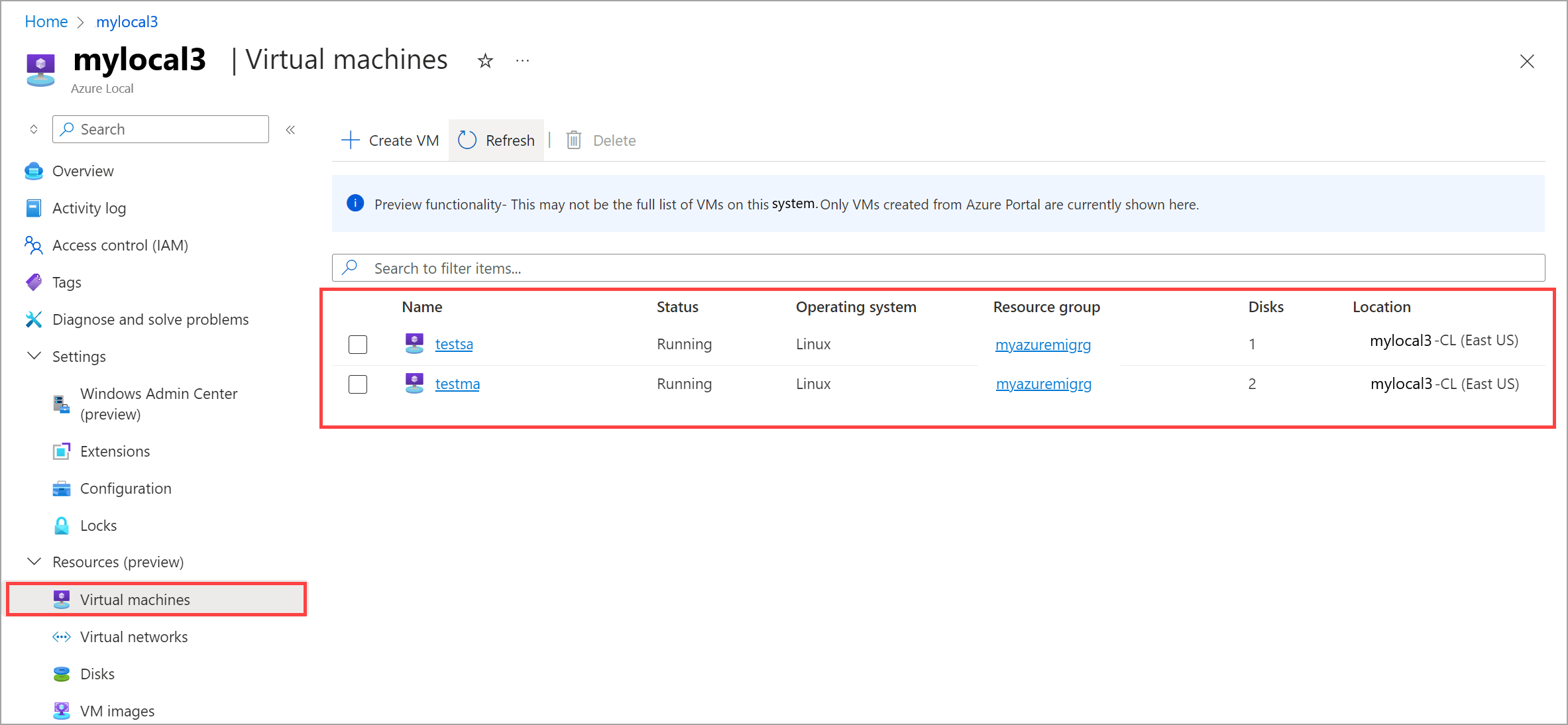Open the testsa virtual machine

454,344
